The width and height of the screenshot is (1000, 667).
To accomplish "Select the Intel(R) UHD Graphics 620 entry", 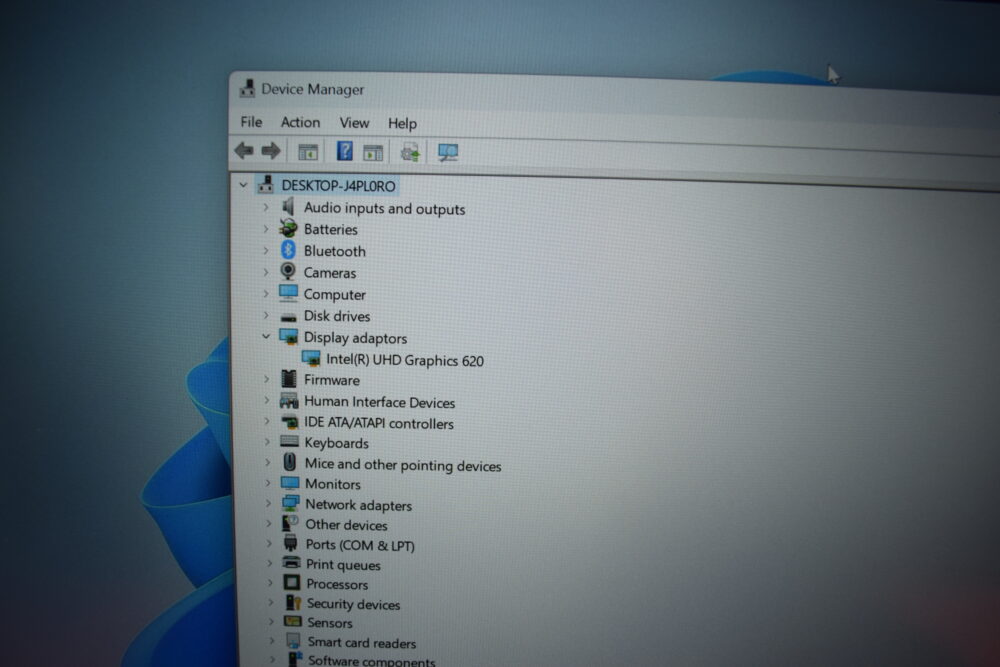I will 405,360.
